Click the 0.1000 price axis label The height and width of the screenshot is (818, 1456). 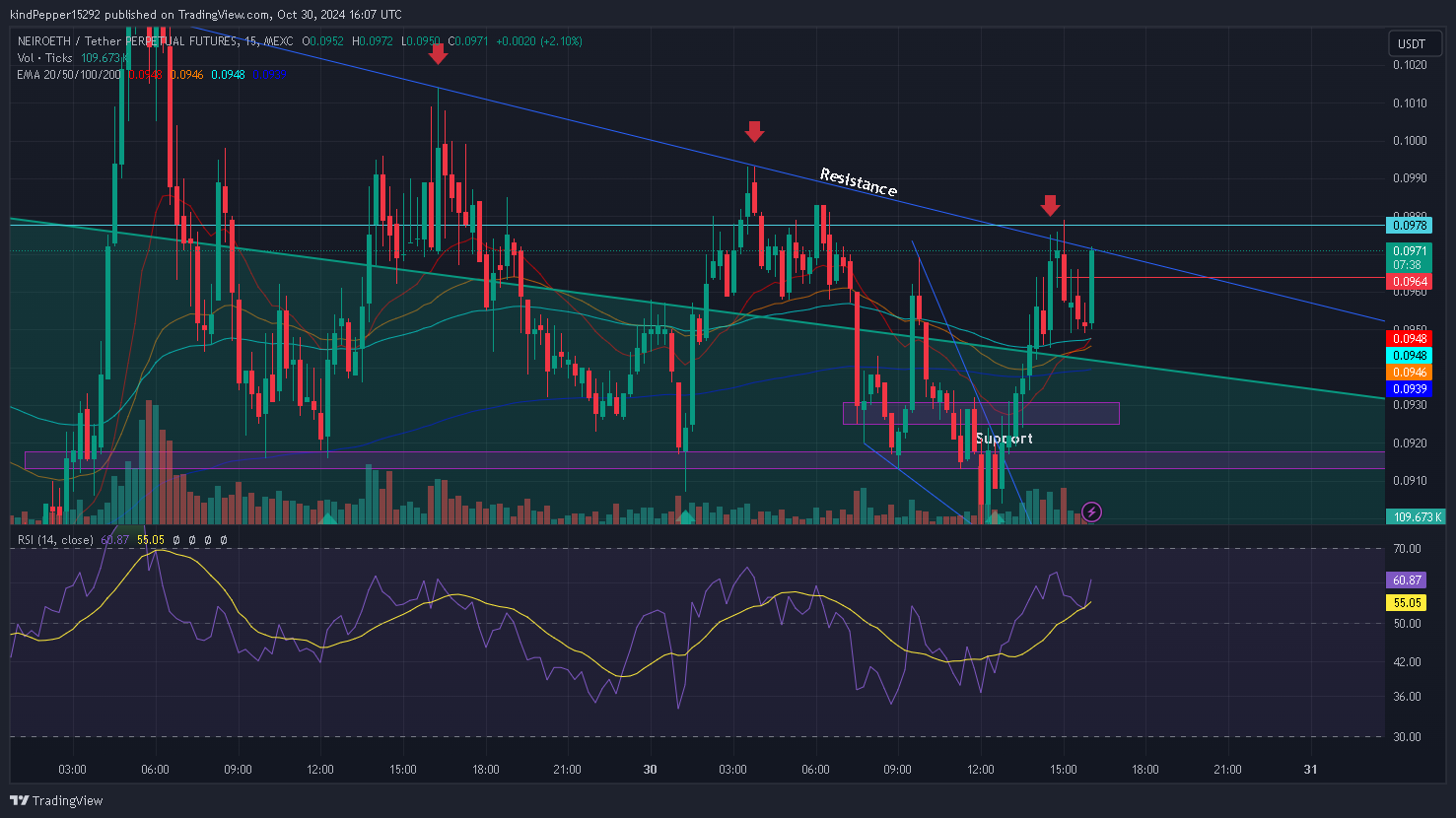pyautogui.click(x=1410, y=141)
